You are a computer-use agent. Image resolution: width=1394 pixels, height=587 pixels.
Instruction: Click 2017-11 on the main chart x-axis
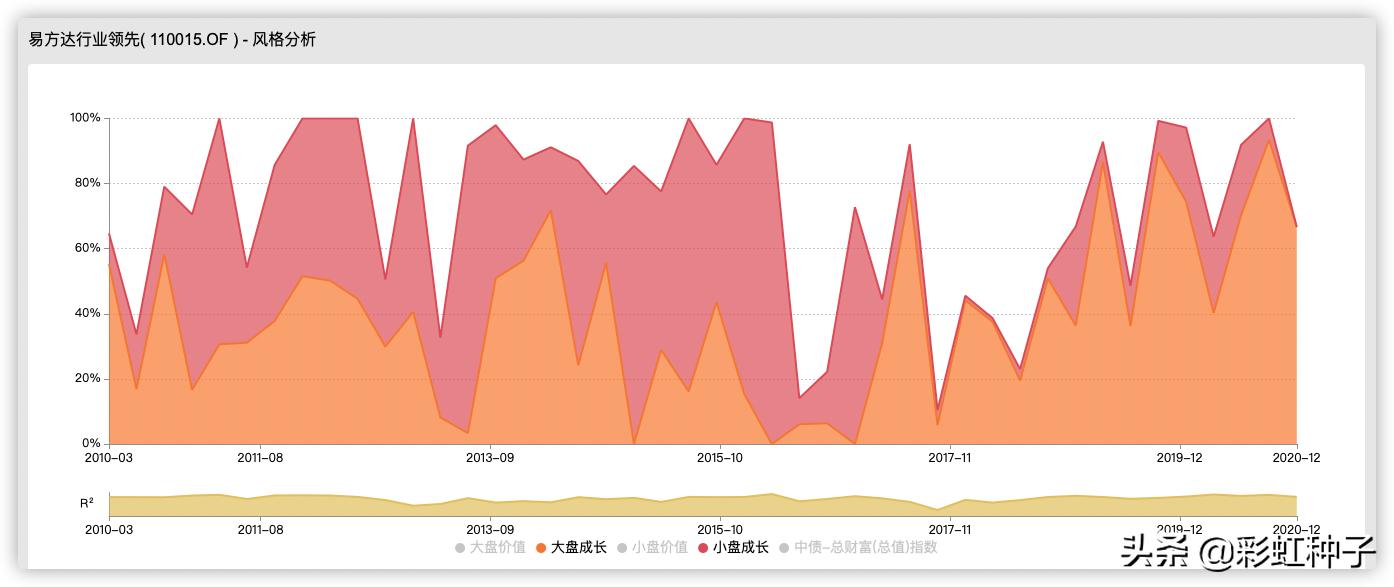[x=950, y=458]
